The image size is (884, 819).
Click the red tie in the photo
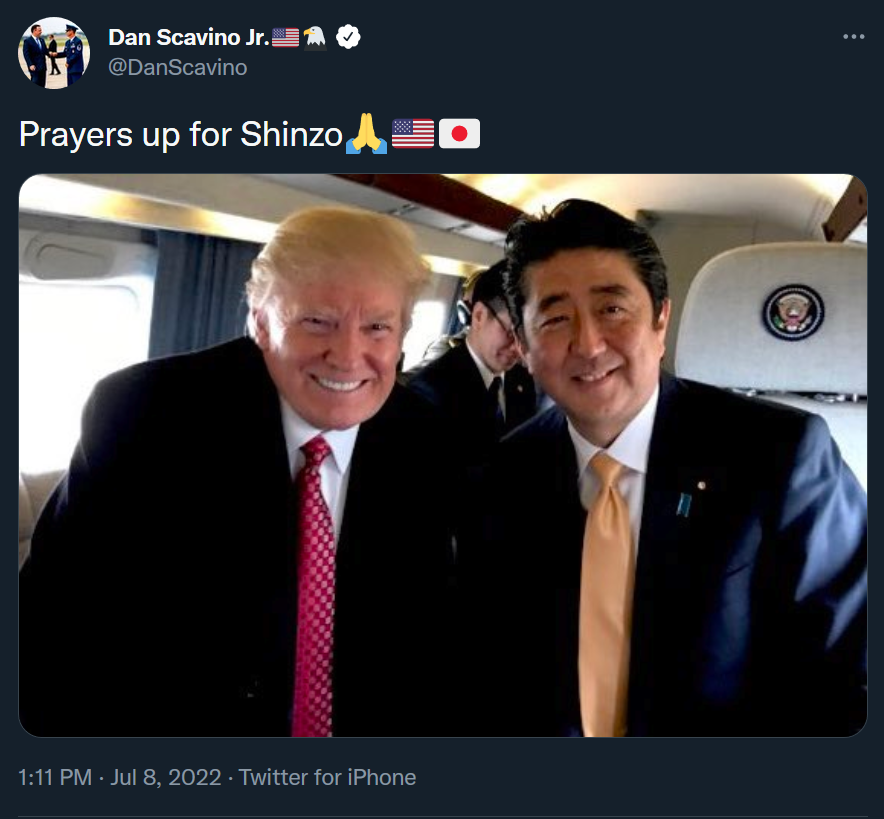point(315,586)
